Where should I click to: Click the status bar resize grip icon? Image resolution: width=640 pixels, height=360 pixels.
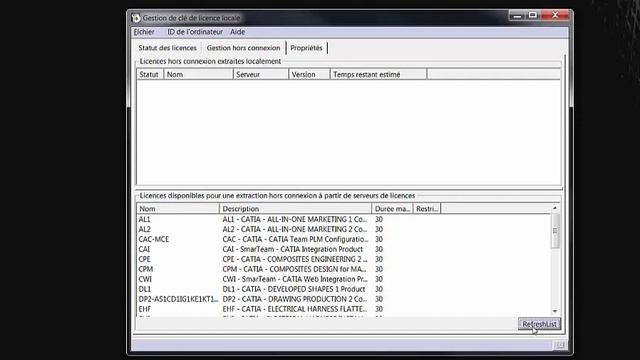560,345
